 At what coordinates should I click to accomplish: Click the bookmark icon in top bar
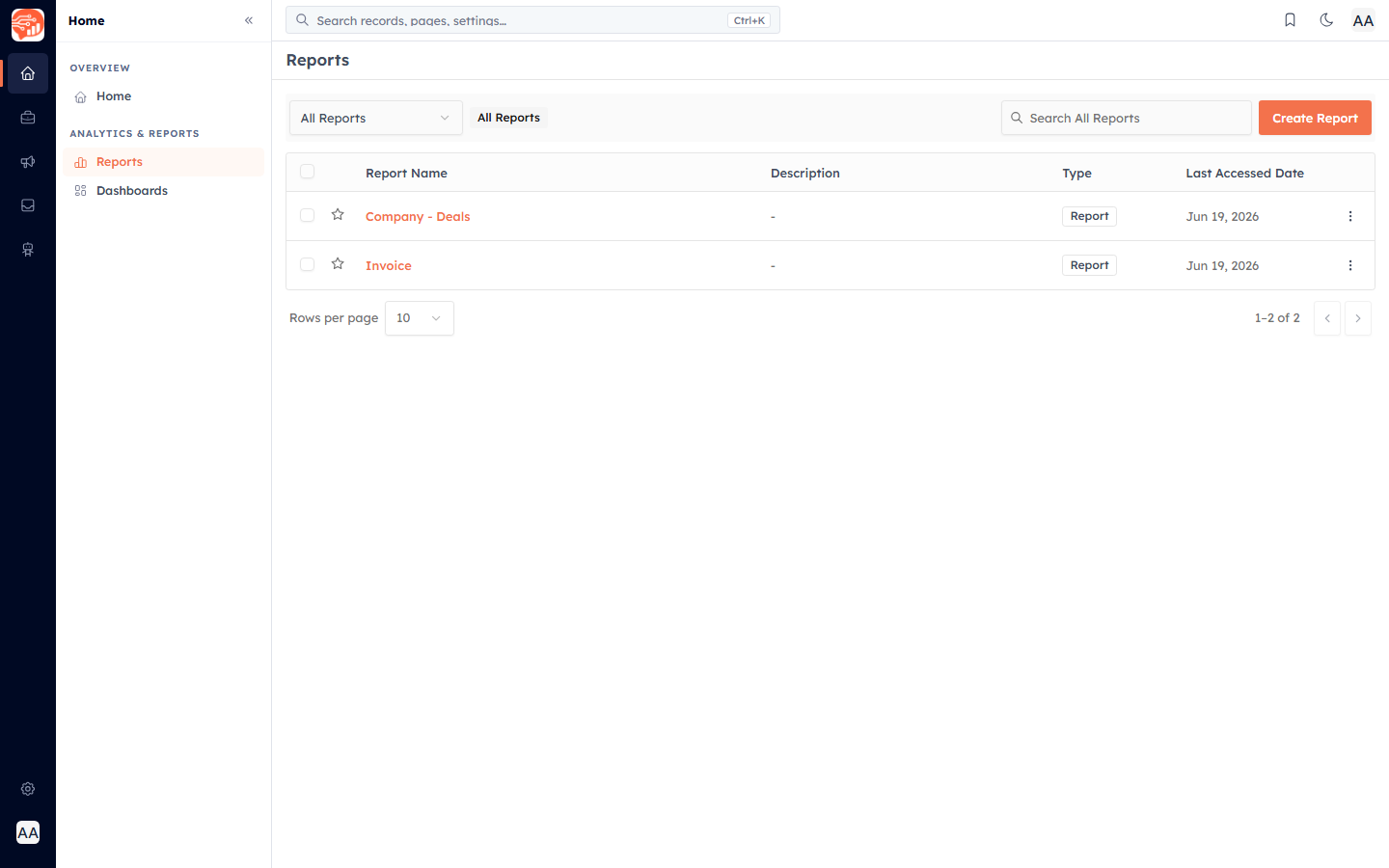1290,20
